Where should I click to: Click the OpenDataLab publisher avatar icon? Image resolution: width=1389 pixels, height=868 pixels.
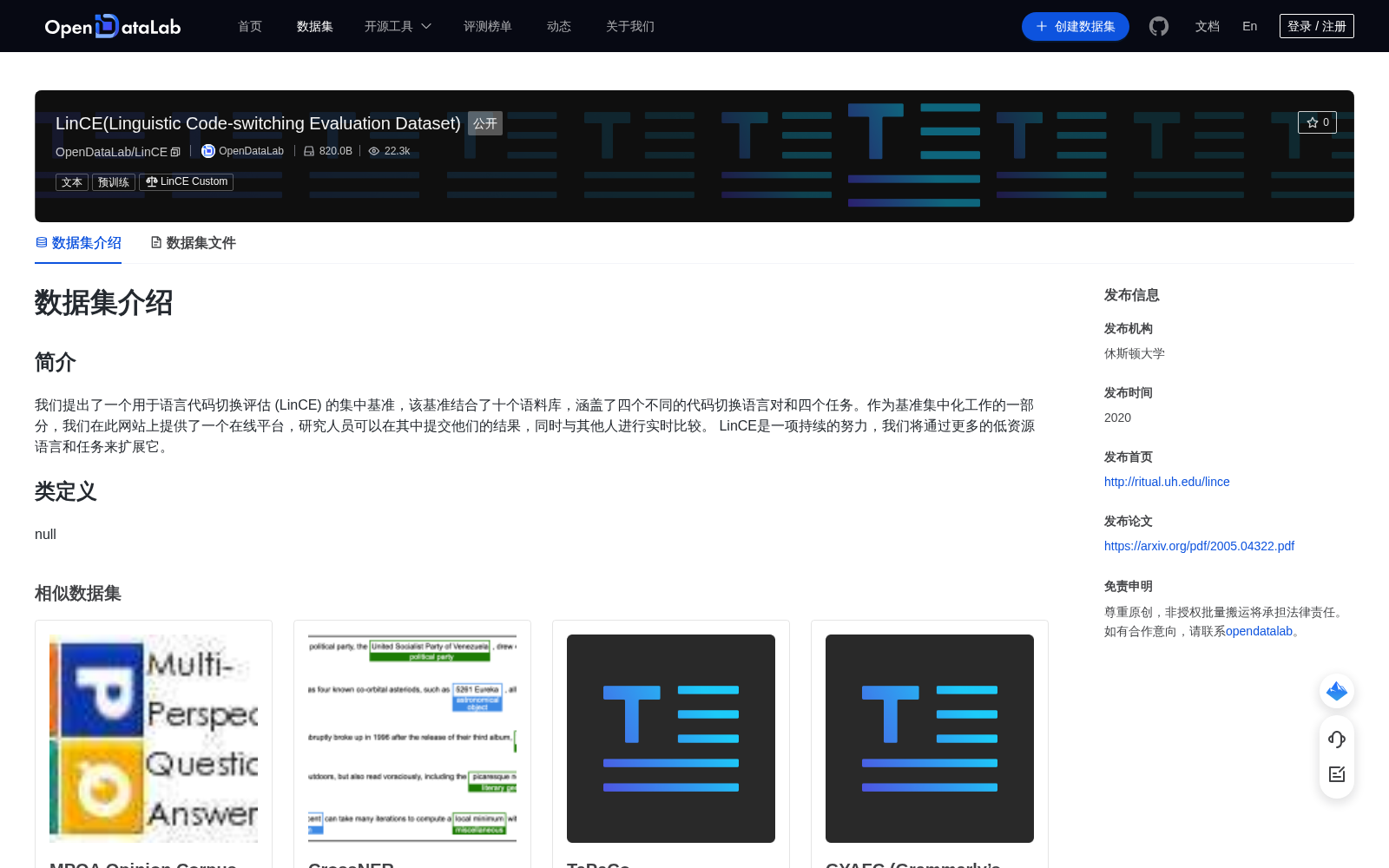click(208, 151)
